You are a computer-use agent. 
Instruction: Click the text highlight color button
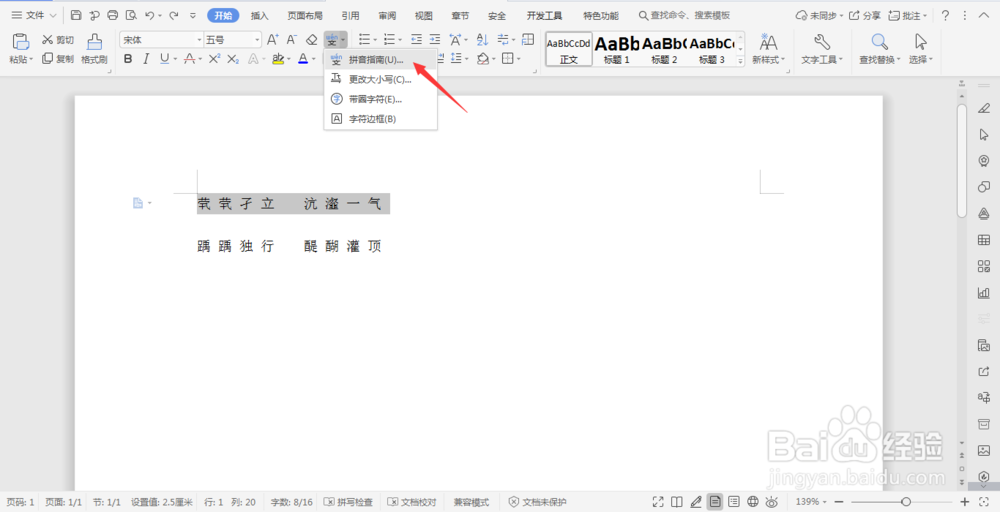pos(277,59)
